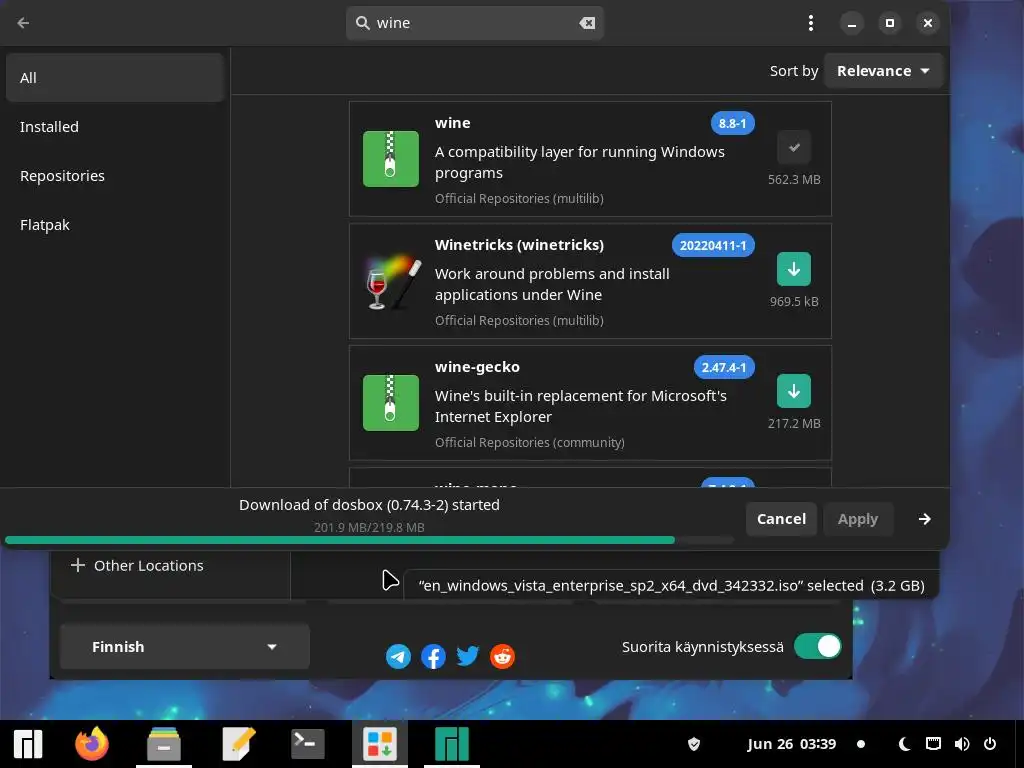Click the 969.5 kB size label

point(794,301)
